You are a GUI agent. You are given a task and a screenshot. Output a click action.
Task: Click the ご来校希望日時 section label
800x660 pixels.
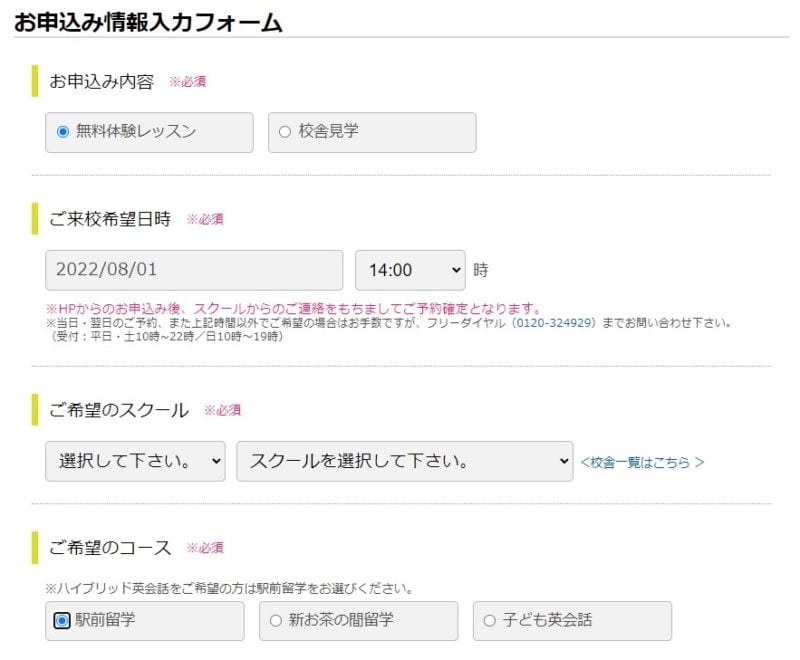(x=110, y=218)
